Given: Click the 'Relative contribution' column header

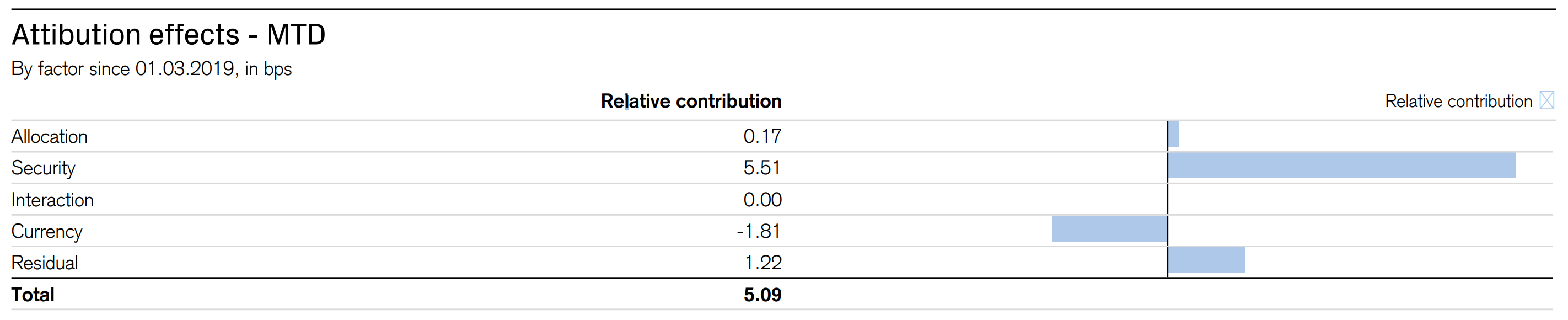Looking at the screenshot, I should tap(691, 101).
